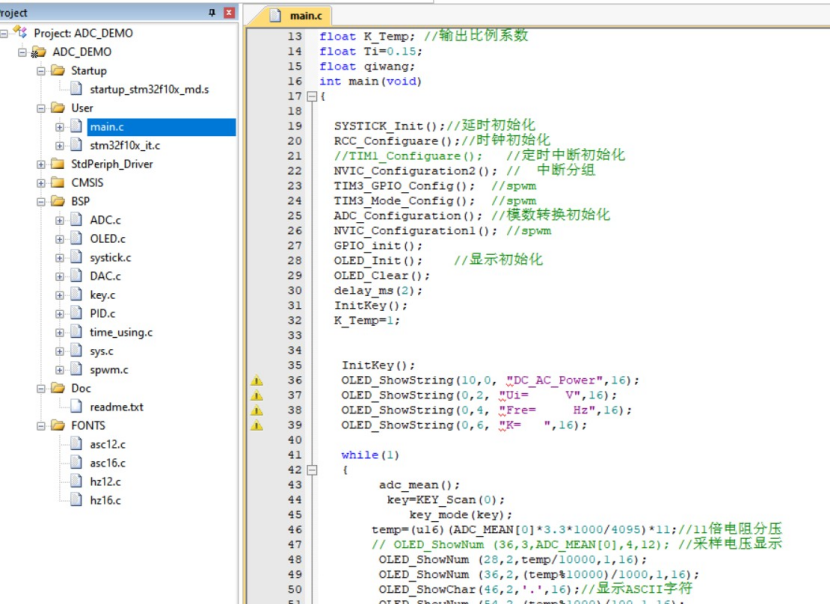
Task: Expand the spwm.c file node
Action: point(59,370)
